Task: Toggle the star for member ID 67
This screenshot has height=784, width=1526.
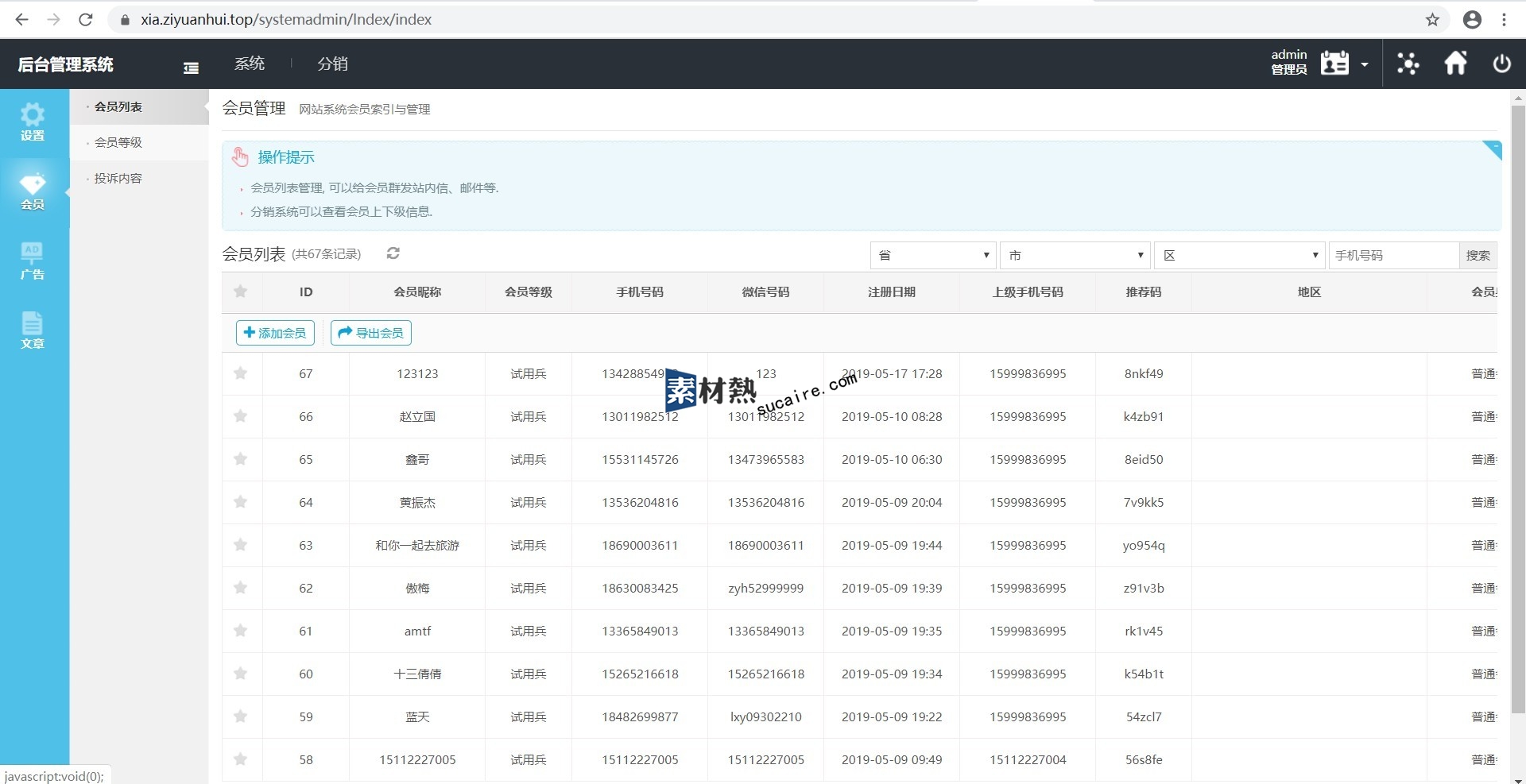Action: tap(241, 373)
